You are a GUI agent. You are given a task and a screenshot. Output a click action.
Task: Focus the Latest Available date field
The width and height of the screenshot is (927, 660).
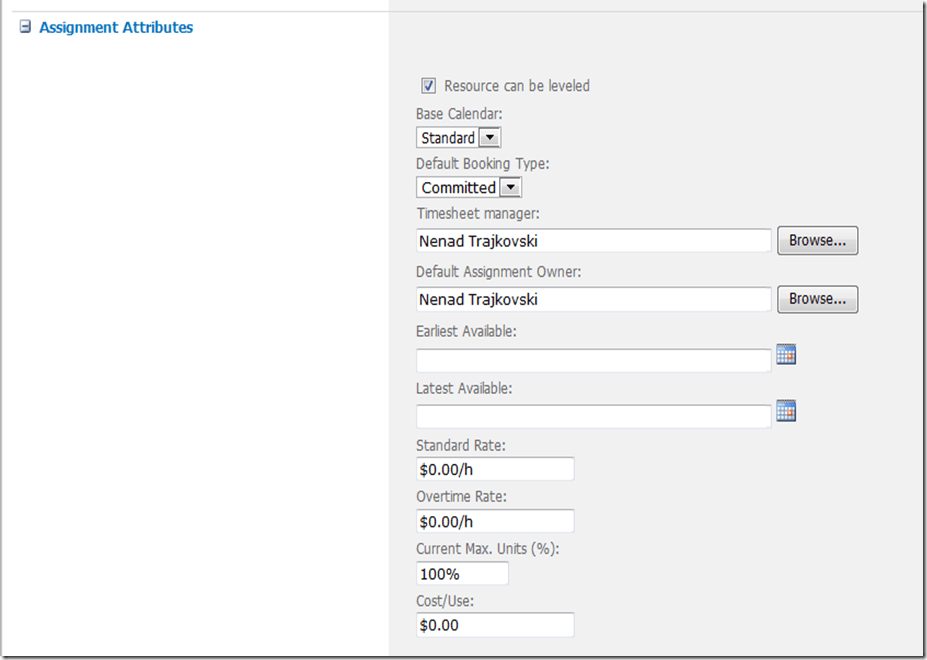pyautogui.click(x=593, y=416)
